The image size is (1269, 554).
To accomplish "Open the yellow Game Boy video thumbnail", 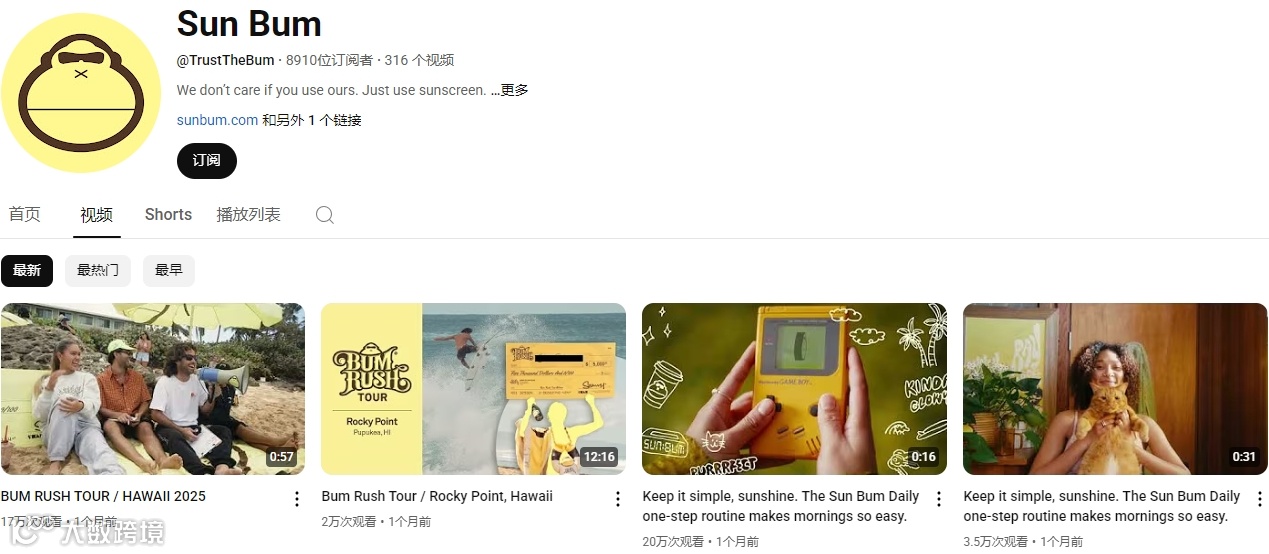I will pyautogui.click(x=795, y=389).
